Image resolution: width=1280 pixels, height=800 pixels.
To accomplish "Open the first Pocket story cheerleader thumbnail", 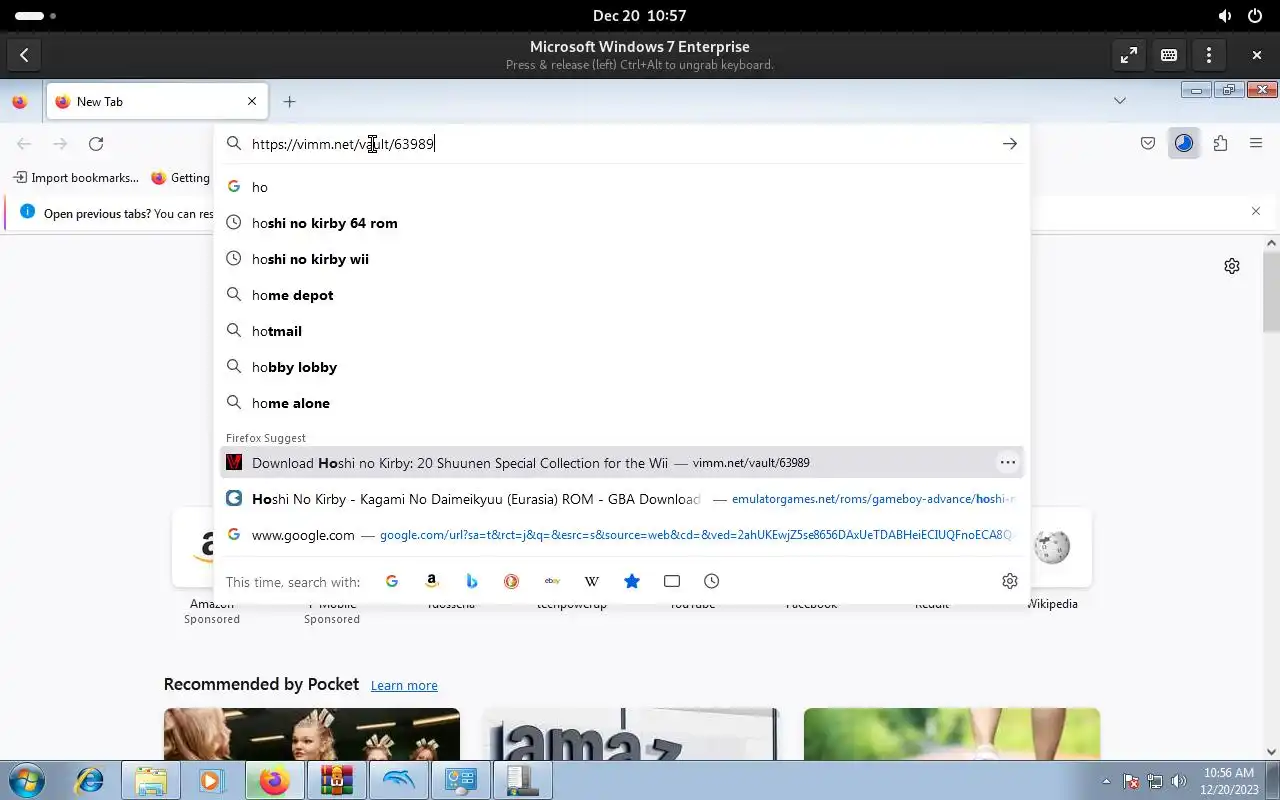I will (x=312, y=734).
